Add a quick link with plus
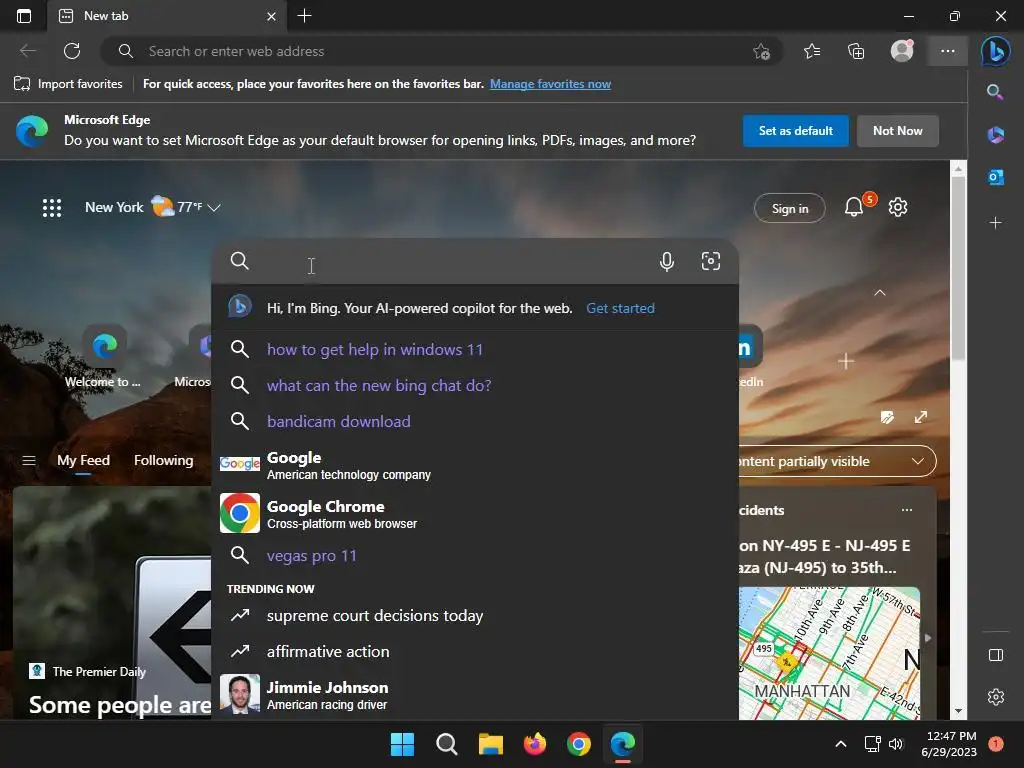The width and height of the screenshot is (1024, 768). click(x=846, y=361)
